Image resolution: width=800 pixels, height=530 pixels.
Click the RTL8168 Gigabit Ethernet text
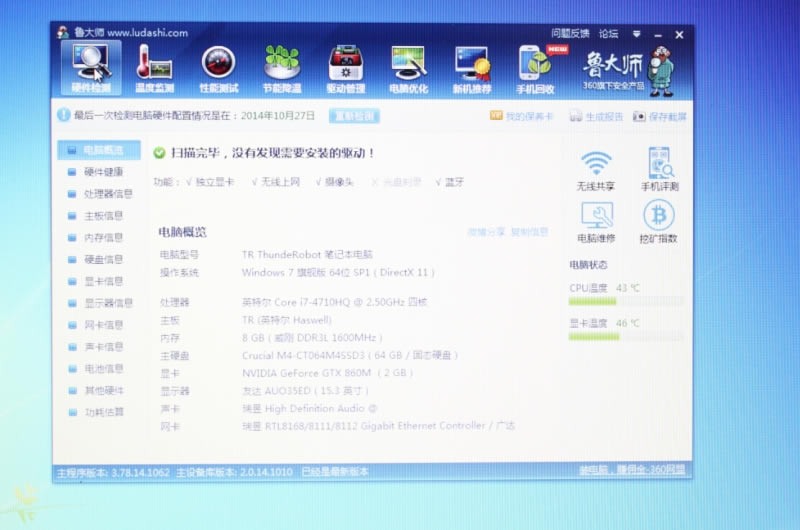tap(378, 426)
